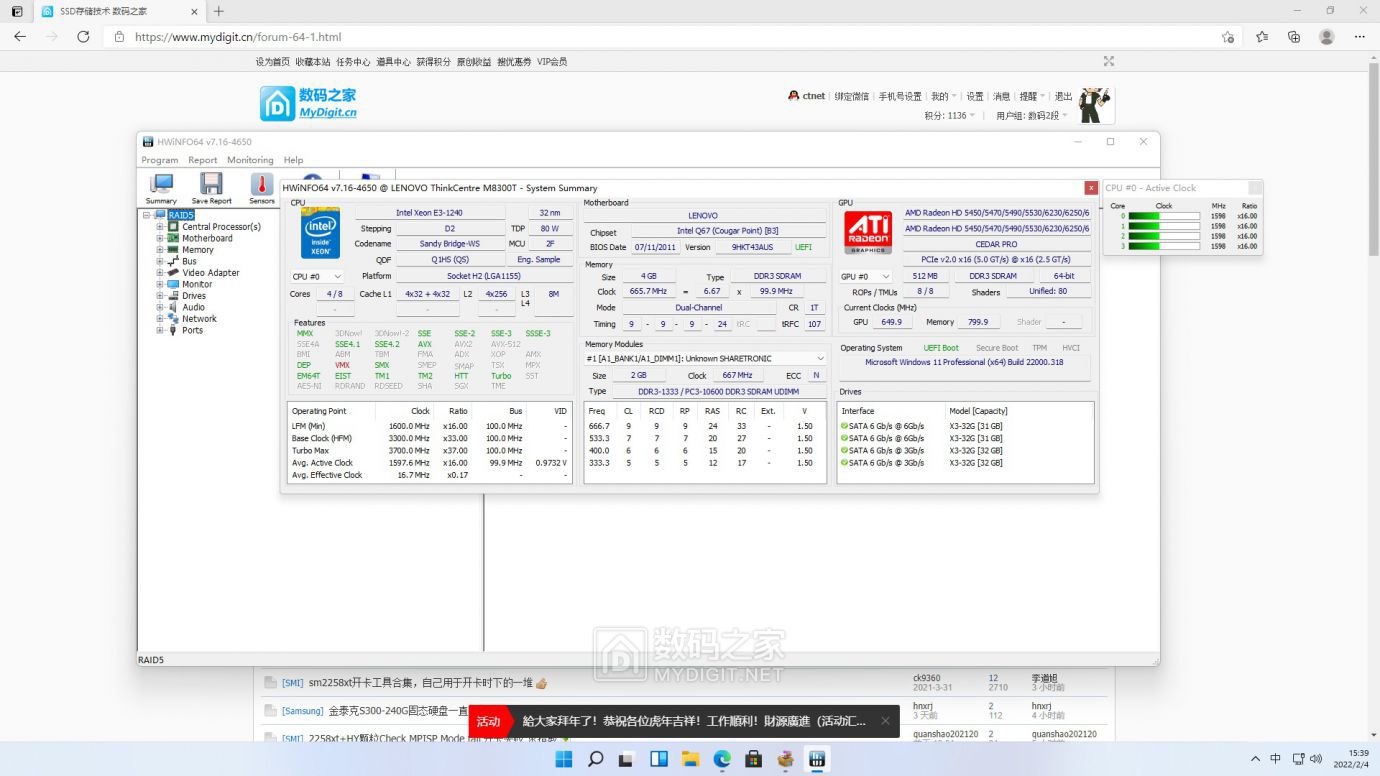The height and width of the screenshot is (776, 1380).
Task: Click the ctnet username link
Action: [x=813, y=96]
